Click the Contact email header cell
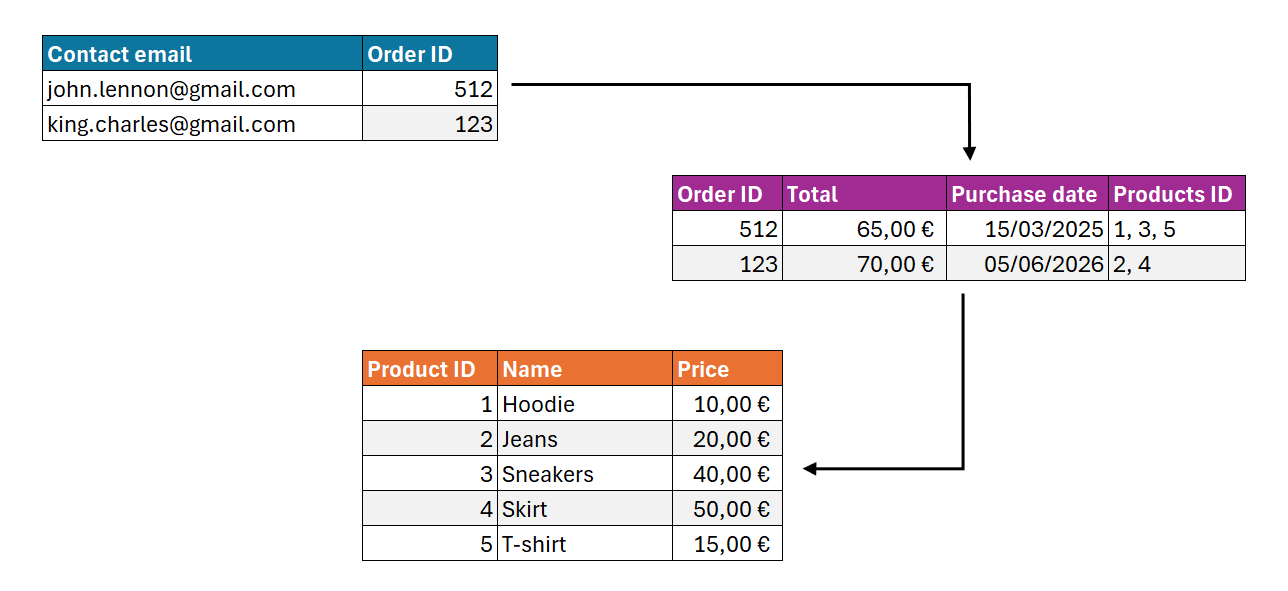Viewport: 1288px width, 591px height. pos(202,54)
